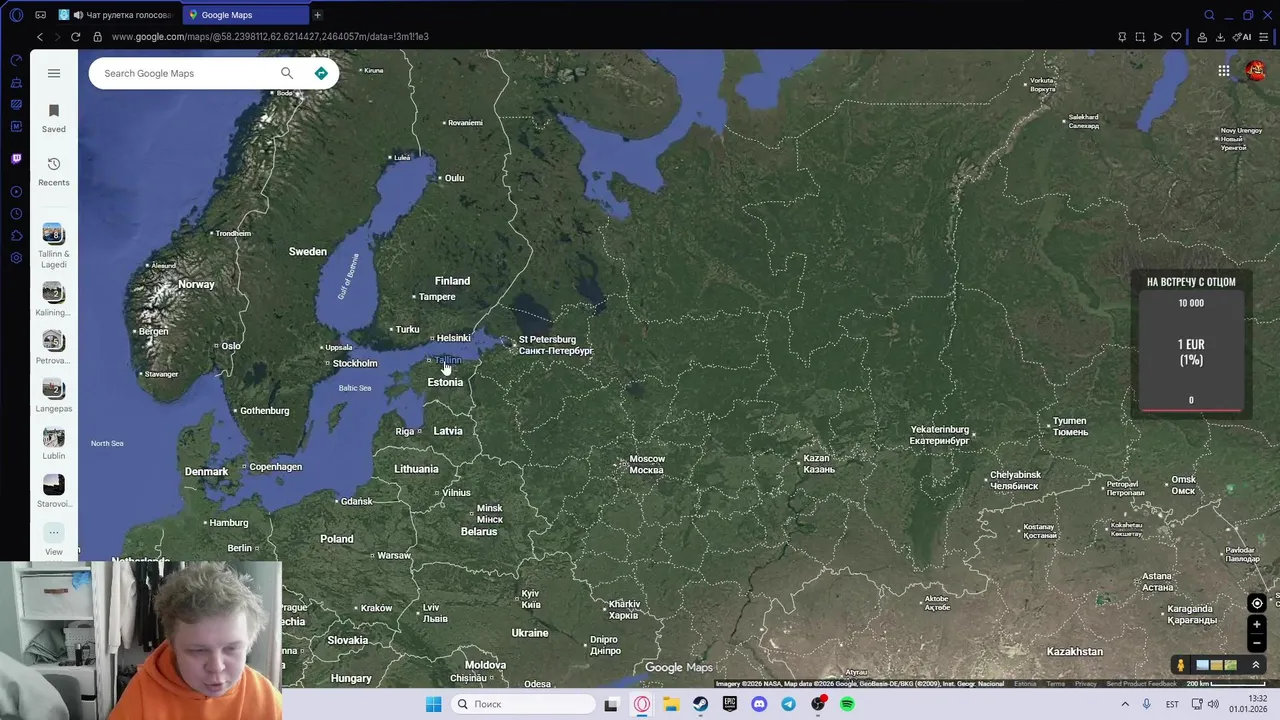Reload the current page
1280x720 pixels.
coord(75,37)
